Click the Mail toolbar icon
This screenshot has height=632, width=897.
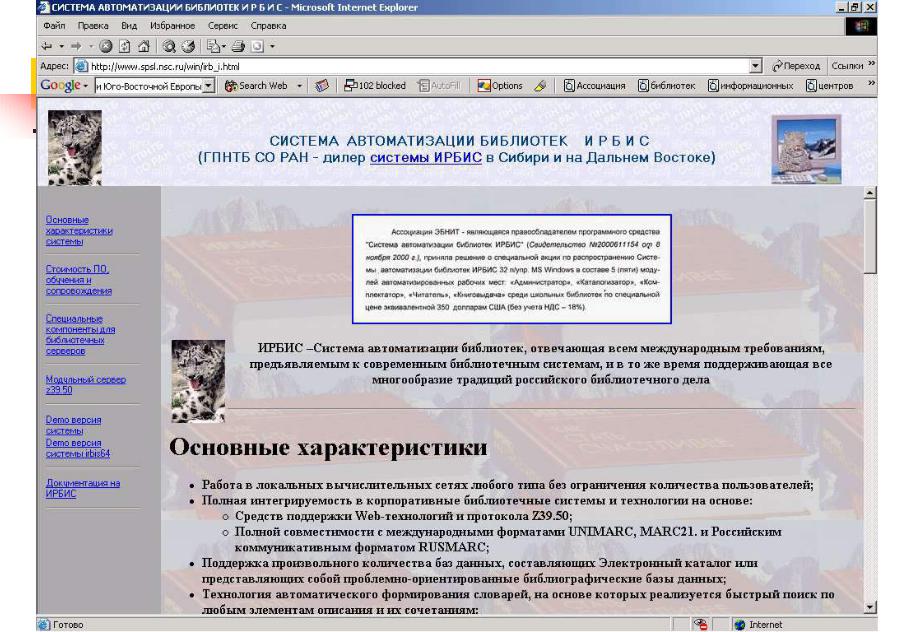pos(213,46)
